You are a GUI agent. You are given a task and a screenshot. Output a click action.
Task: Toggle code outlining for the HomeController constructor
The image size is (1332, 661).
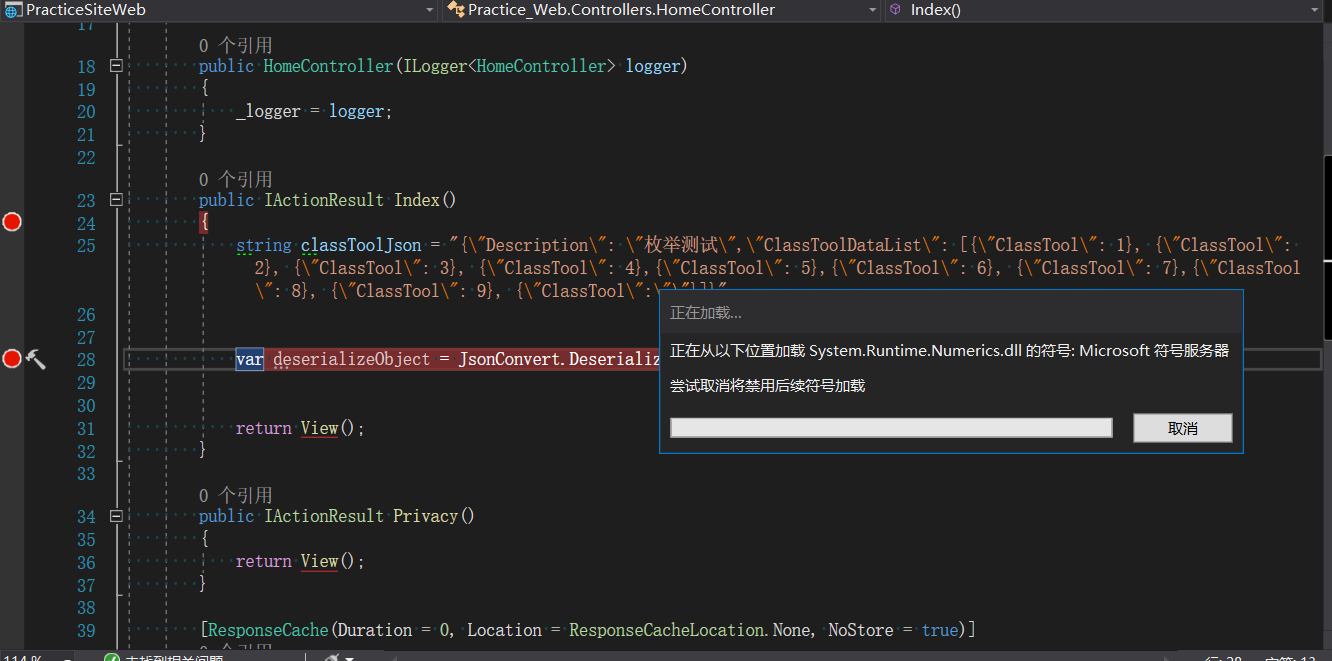[x=116, y=64]
